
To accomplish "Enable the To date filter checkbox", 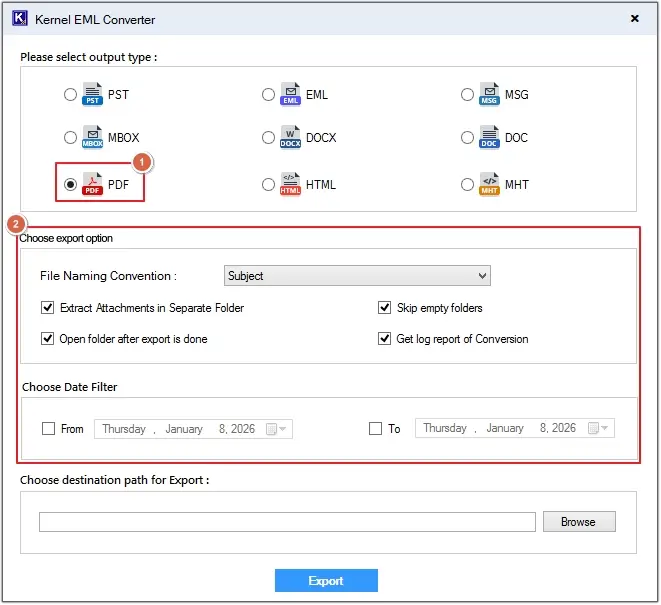I will (375, 429).
